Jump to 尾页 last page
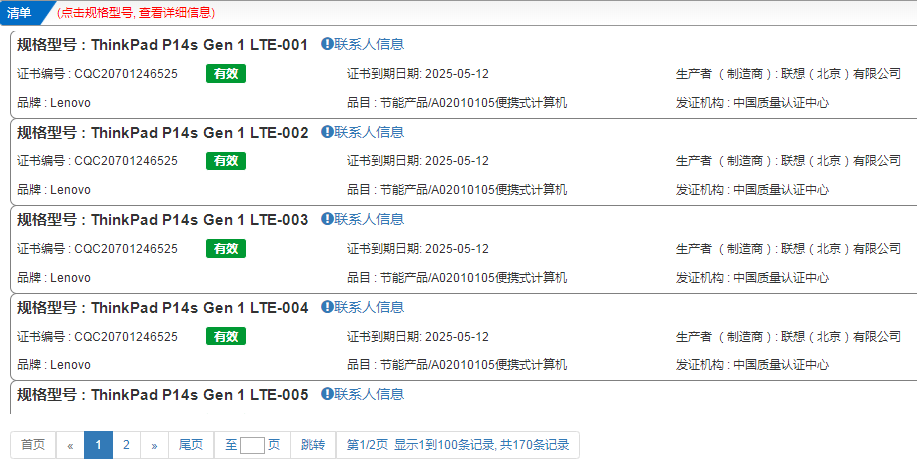Image resolution: width=917 pixels, height=471 pixels. [x=191, y=445]
